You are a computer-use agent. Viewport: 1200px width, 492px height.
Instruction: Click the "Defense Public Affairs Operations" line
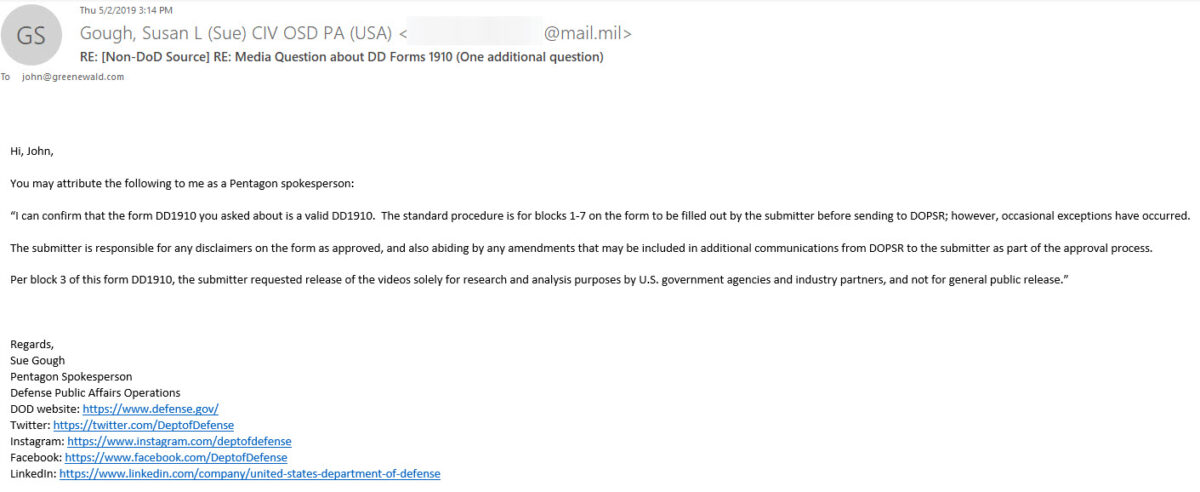95,392
